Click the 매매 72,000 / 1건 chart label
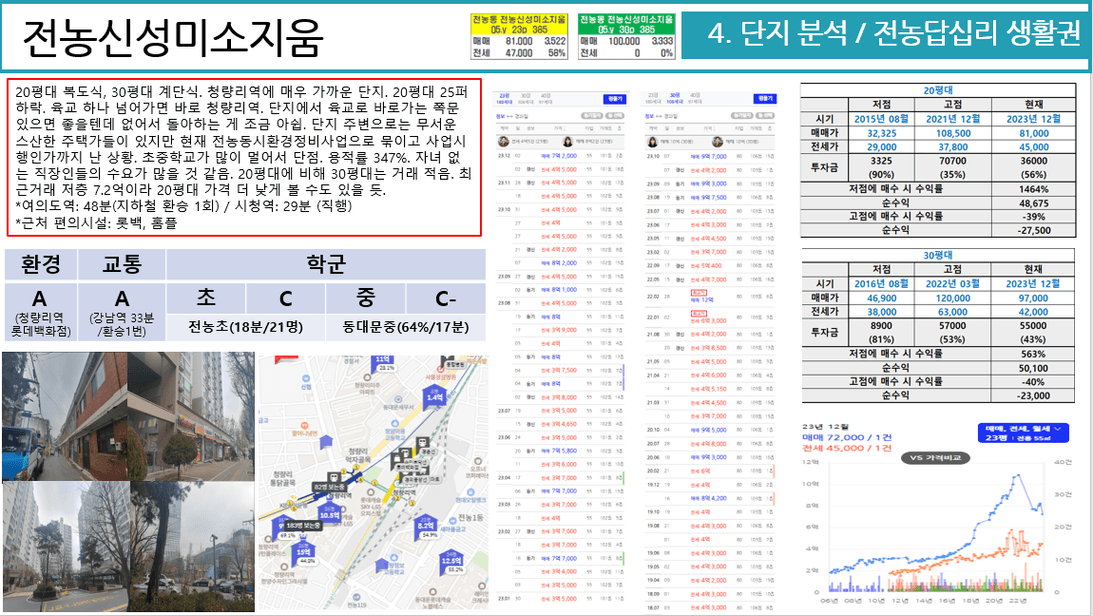The width and height of the screenshot is (1093, 616). click(847, 437)
